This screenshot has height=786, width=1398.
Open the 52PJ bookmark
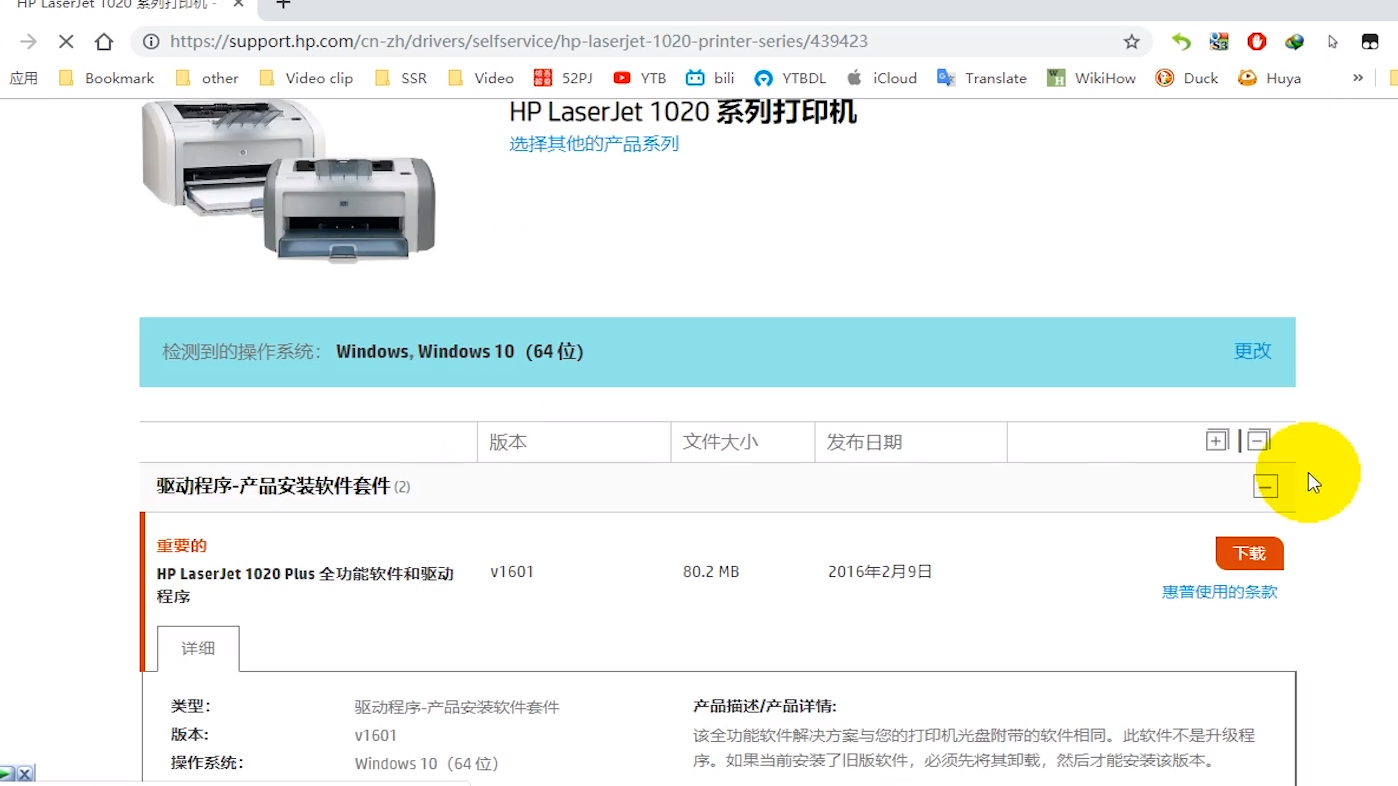click(x=564, y=78)
